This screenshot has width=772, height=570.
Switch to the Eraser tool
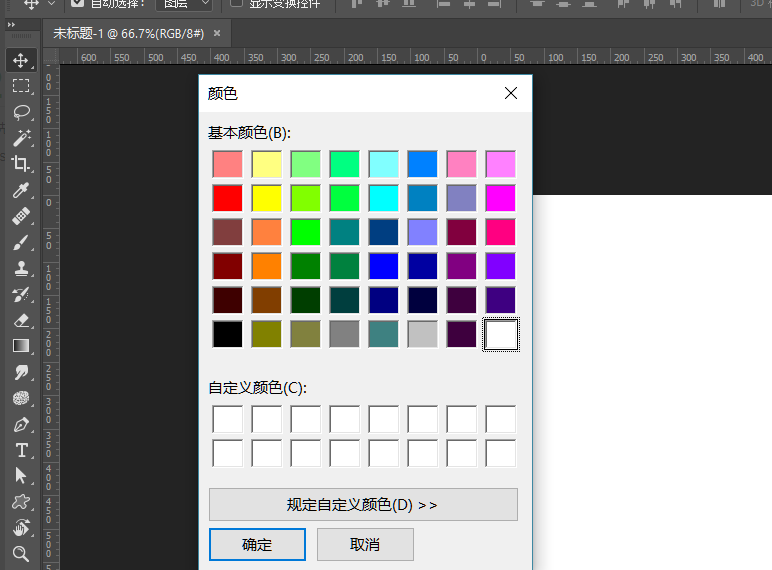[21, 320]
